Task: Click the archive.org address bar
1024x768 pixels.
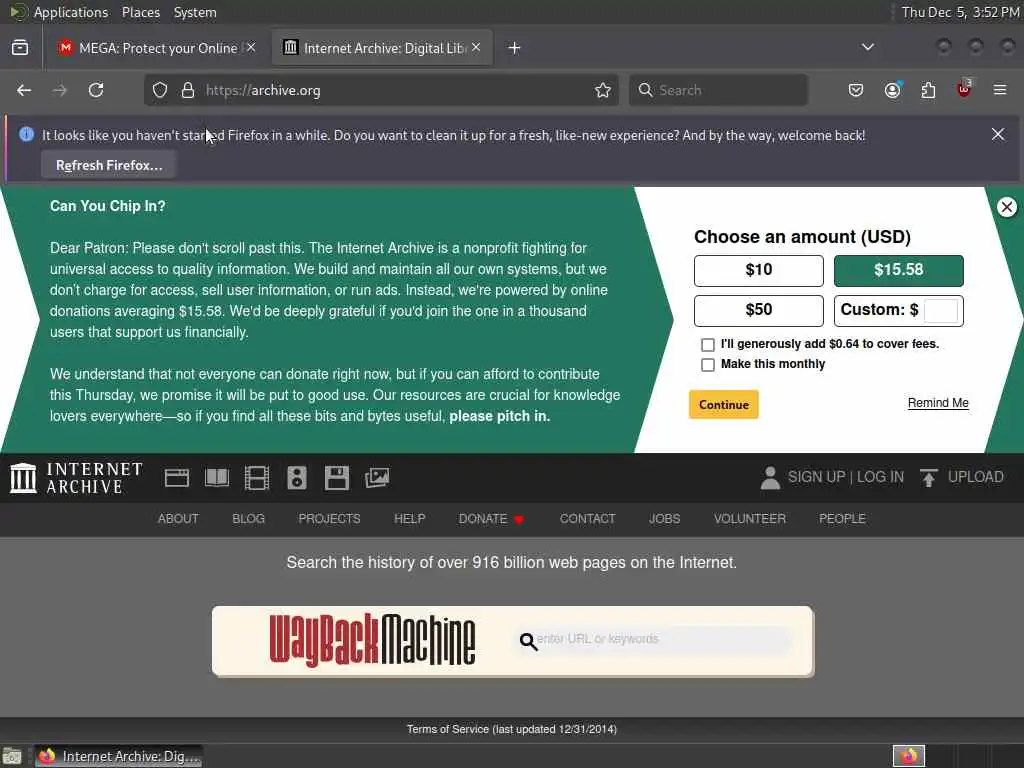Action: [x=381, y=90]
